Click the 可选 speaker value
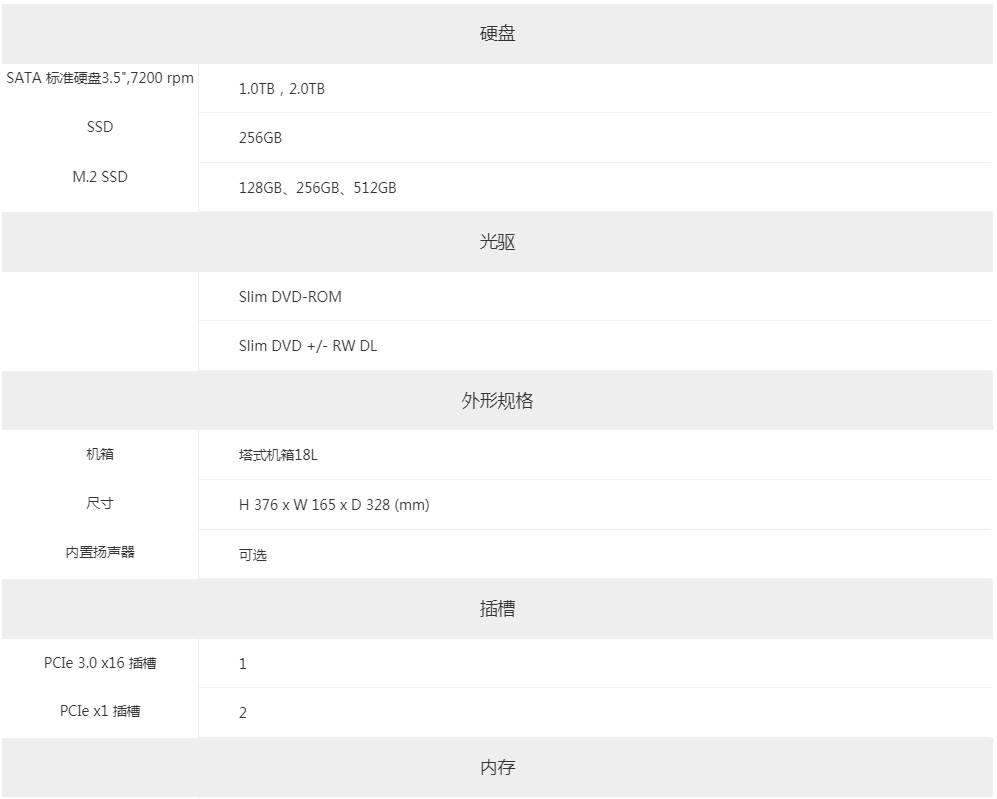Image resolution: width=997 pixels, height=799 pixels. tap(252, 555)
